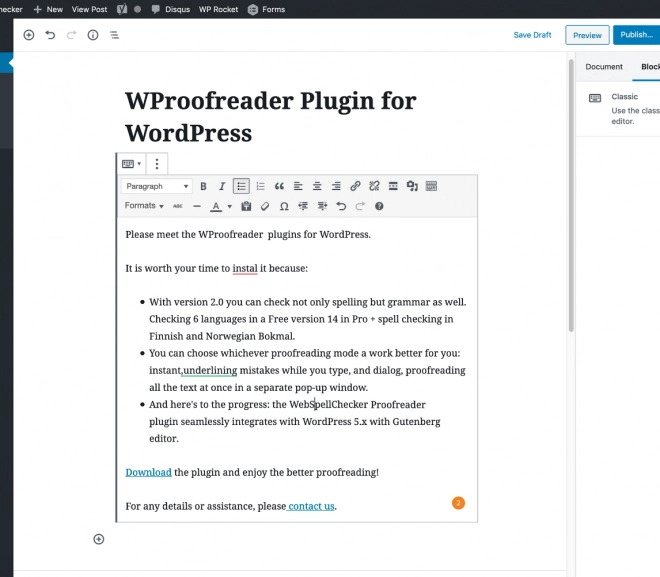Align text left
This screenshot has height=577, width=660.
coord(298,186)
